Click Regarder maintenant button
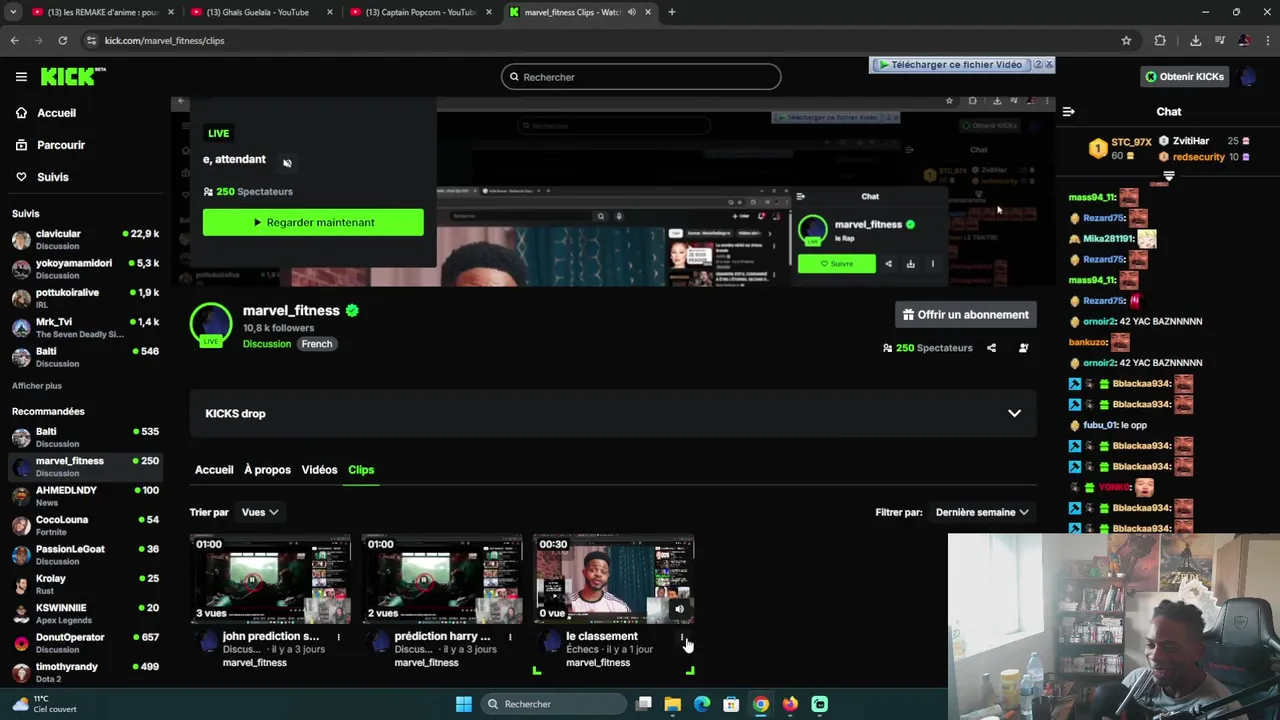Screen dimensions: 1280x720 (313, 222)
